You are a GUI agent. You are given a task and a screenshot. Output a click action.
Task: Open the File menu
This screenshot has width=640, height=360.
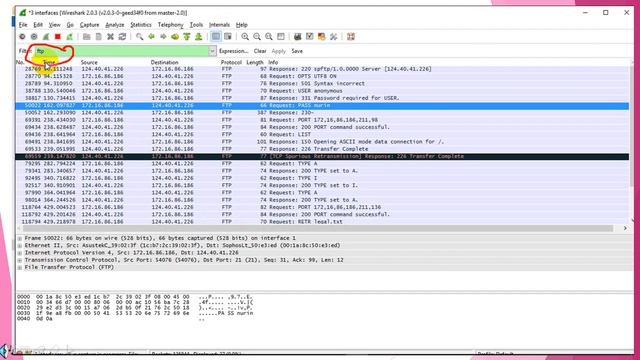pos(23,25)
